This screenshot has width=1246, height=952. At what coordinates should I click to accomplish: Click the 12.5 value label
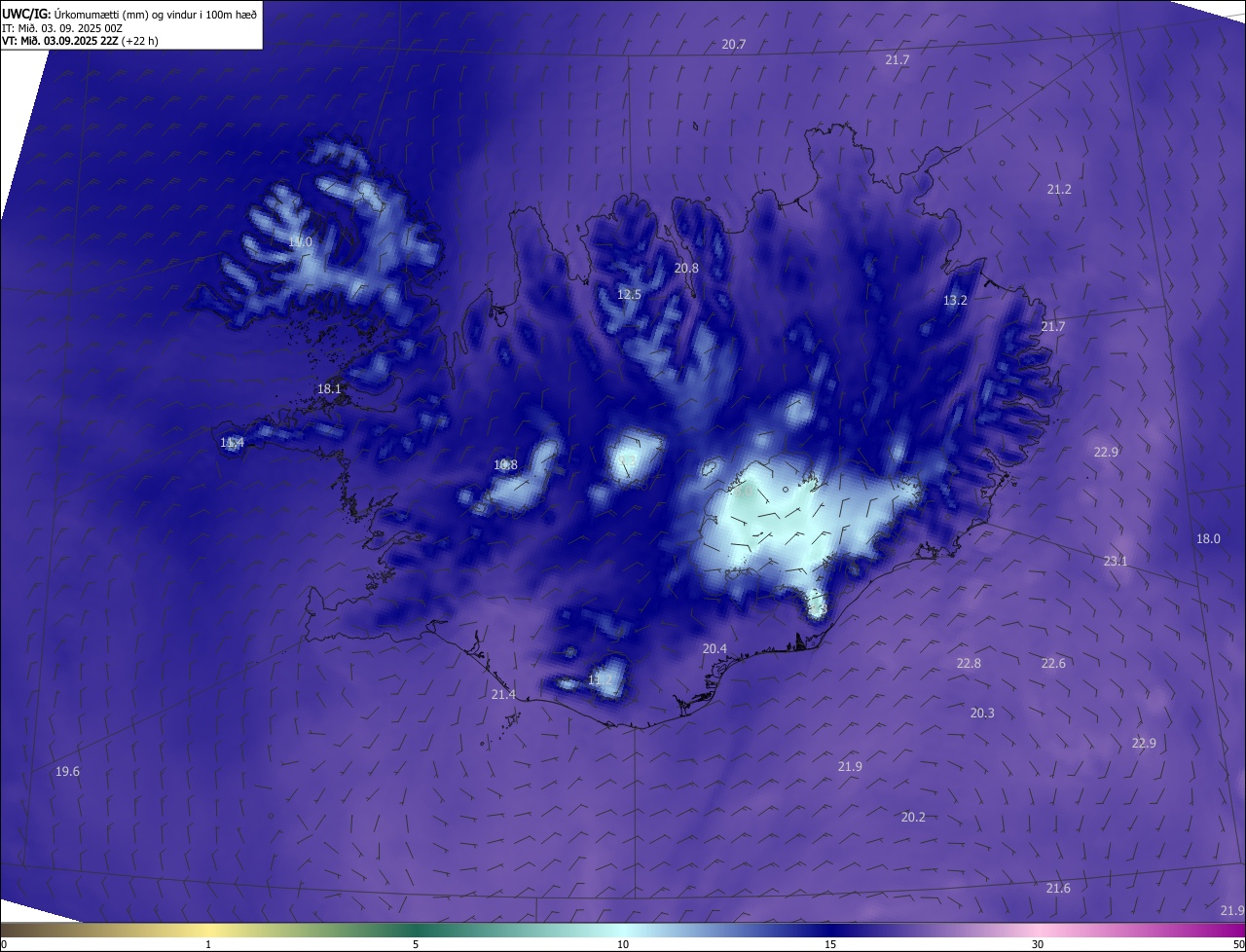(x=629, y=294)
